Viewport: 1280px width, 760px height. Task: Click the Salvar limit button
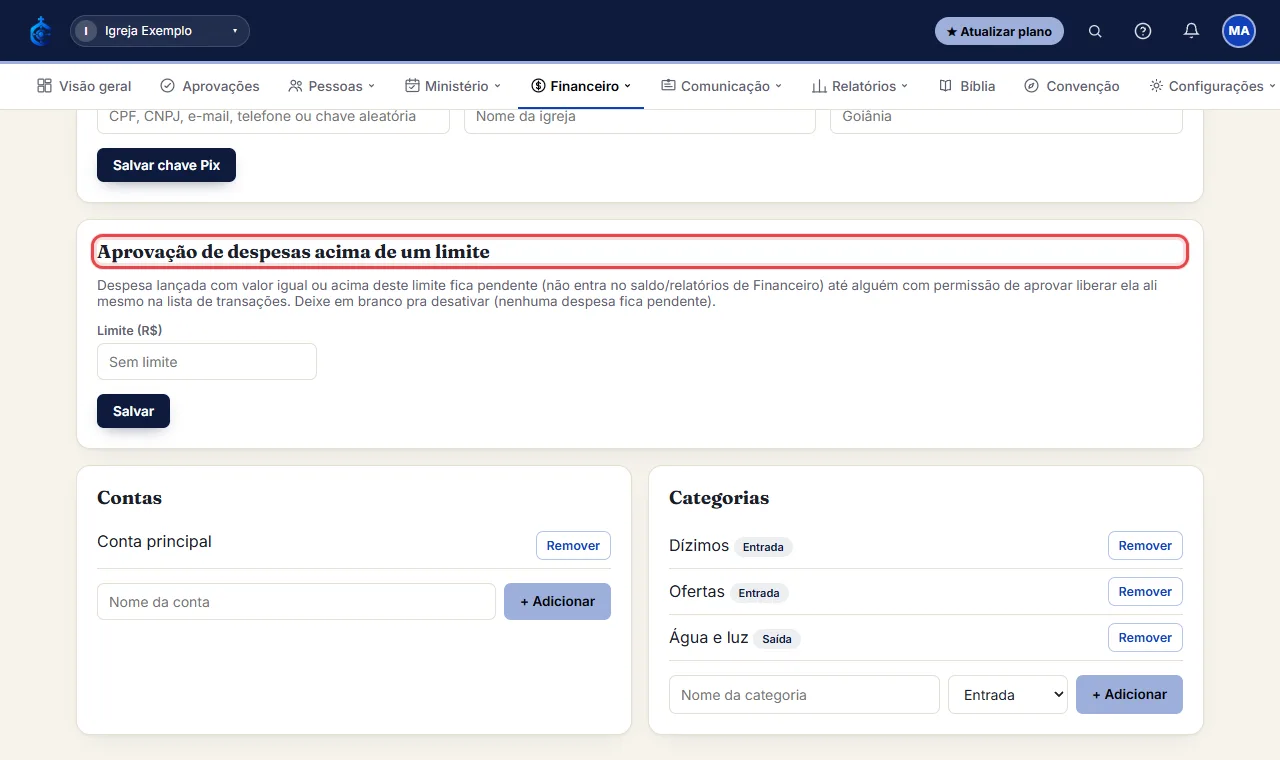pyautogui.click(x=133, y=411)
